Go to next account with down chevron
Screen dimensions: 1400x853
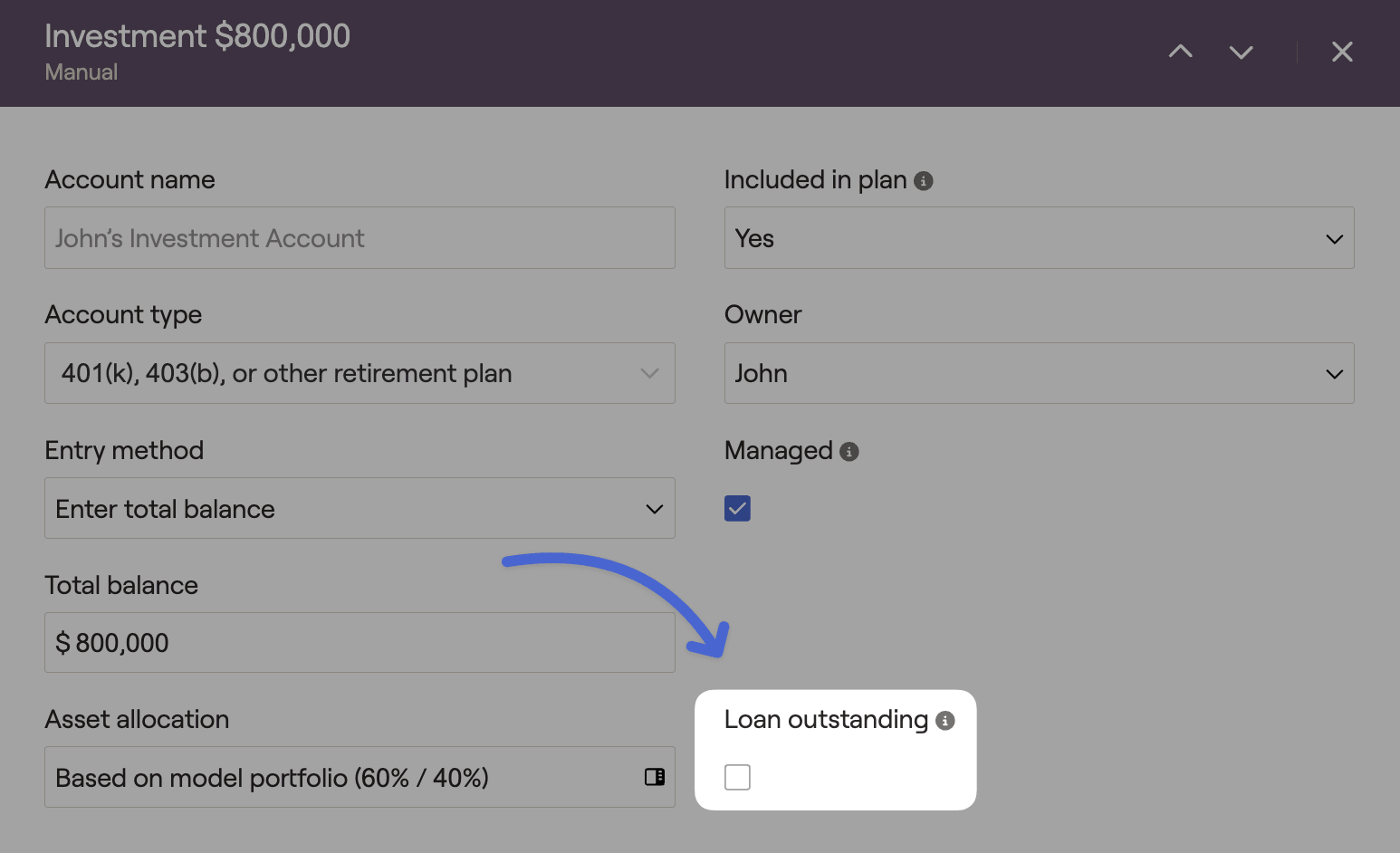click(1241, 53)
